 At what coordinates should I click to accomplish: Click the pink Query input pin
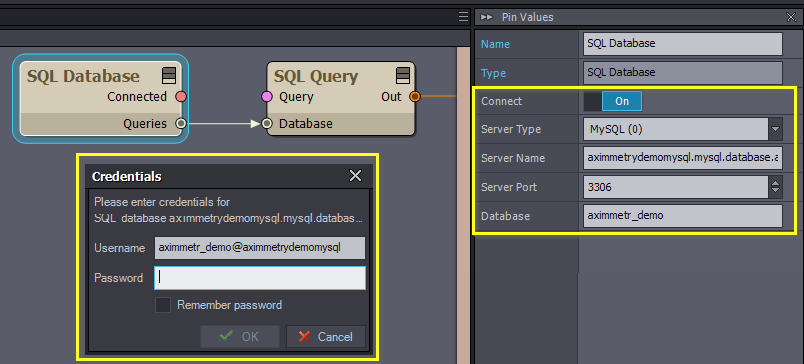point(267,96)
